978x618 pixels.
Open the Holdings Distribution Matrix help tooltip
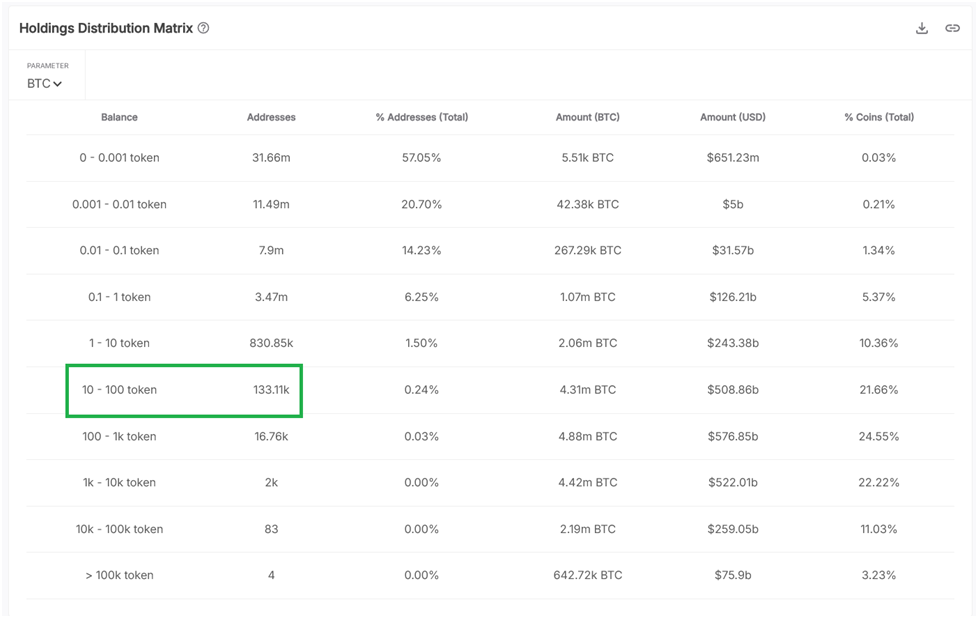[205, 28]
